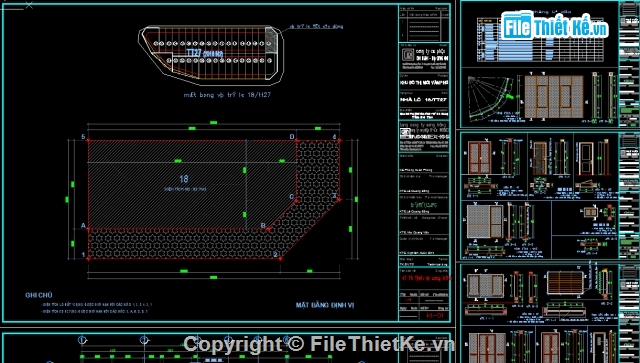
Task: Click the MẶT BẰNG ĐỊNH VỊ title
Action: pyautogui.click(x=325, y=305)
